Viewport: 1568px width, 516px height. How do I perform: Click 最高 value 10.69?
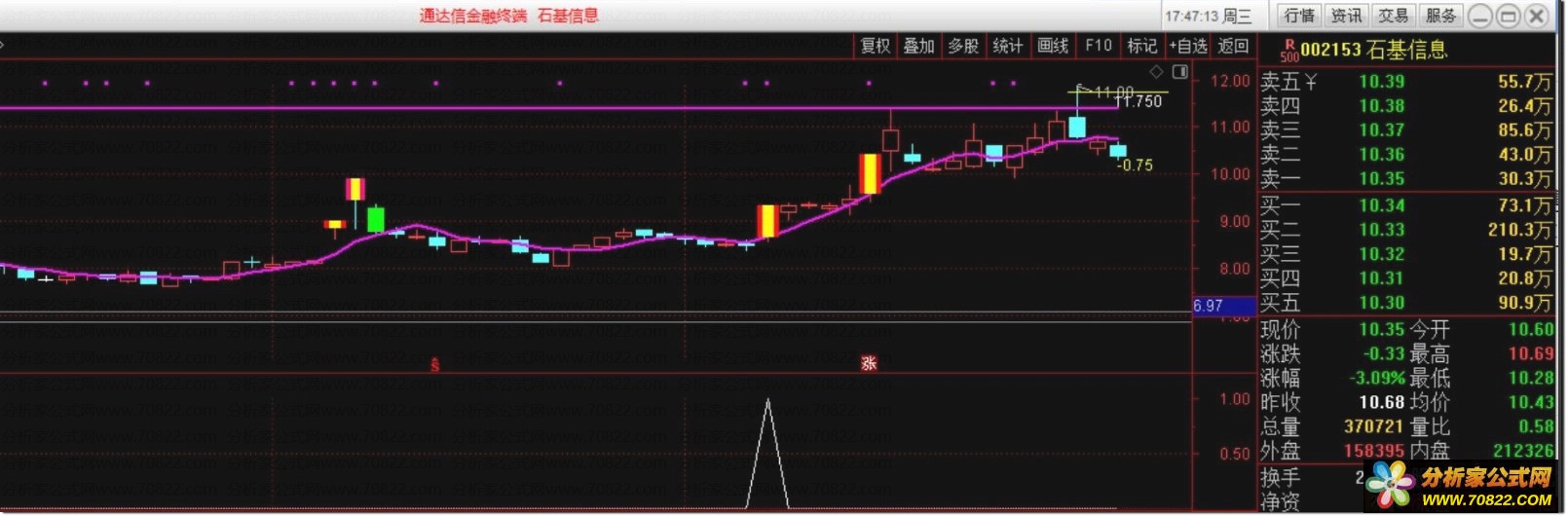coord(1531,354)
